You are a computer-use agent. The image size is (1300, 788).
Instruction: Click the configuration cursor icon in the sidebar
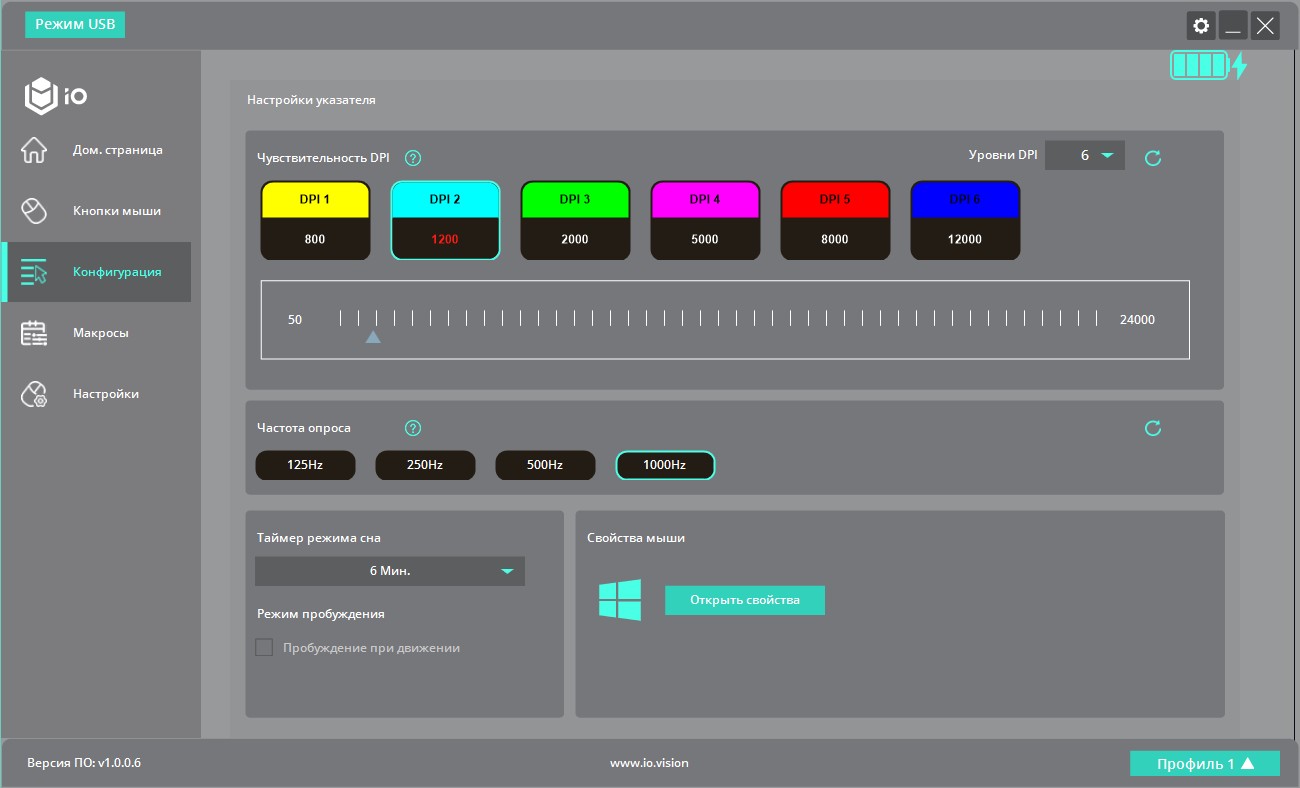(x=34, y=272)
